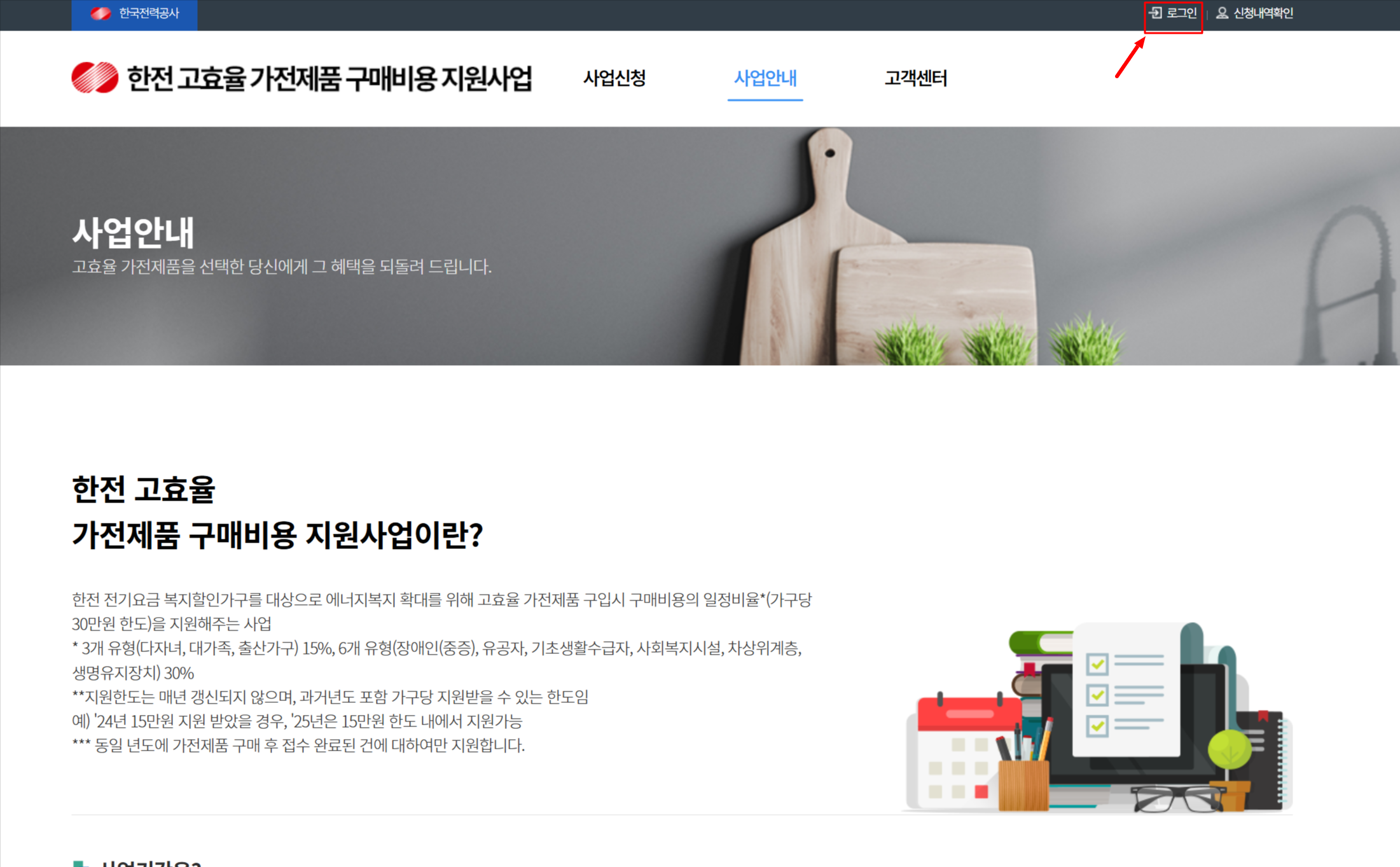The height and width of the screenshot is (867, 1400).
Task: Open the 고객센터 menu
Action: tap(915, 78)
